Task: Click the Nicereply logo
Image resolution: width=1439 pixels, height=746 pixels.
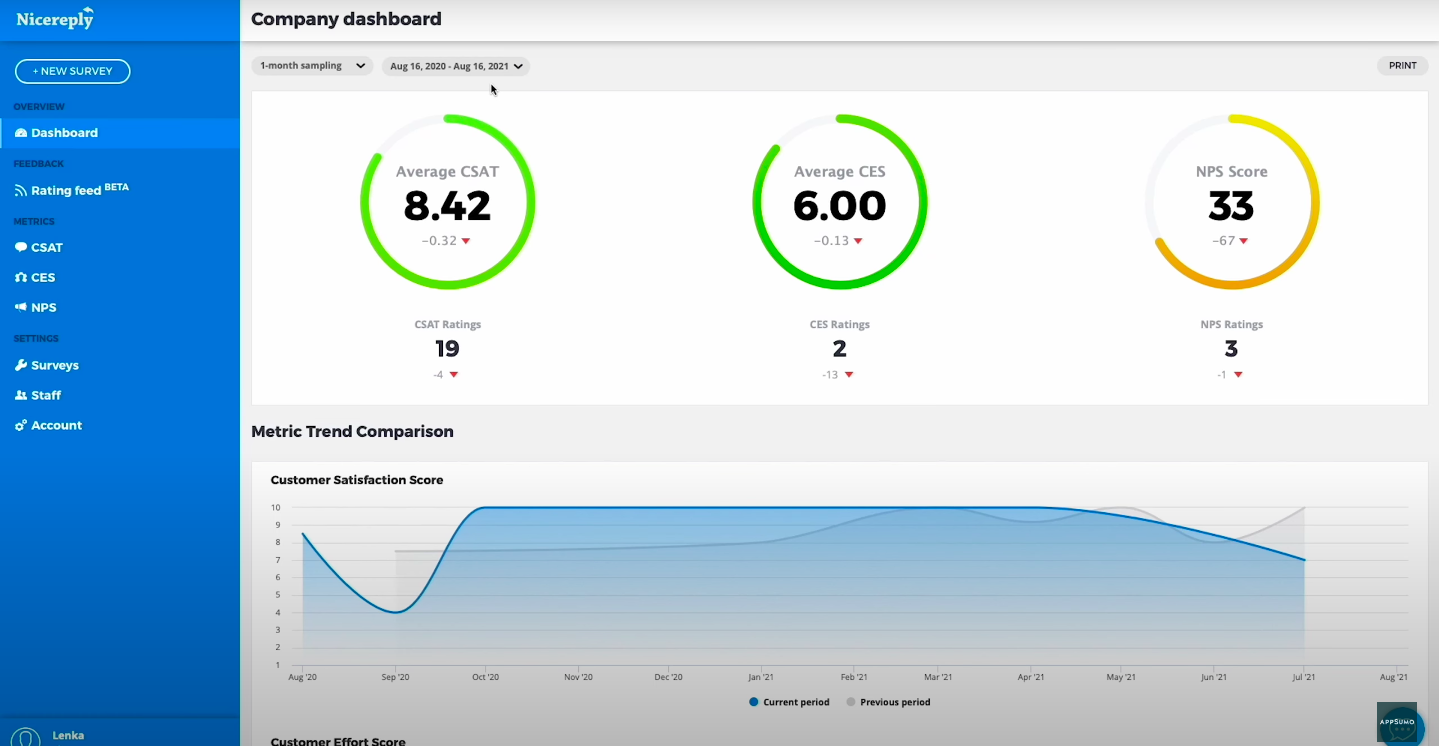Action: tap(55, 19)
